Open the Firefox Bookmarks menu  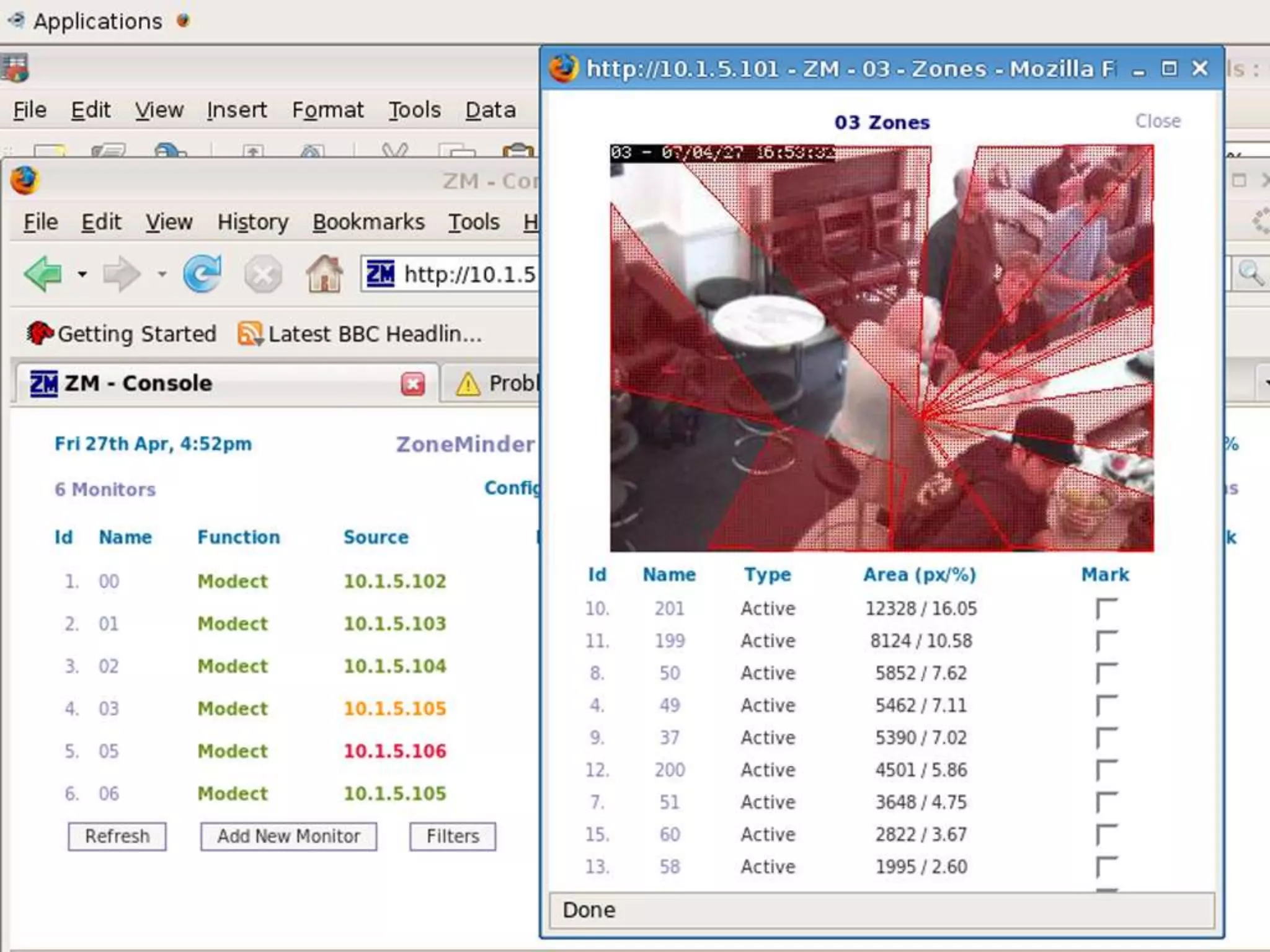[368, 222]
